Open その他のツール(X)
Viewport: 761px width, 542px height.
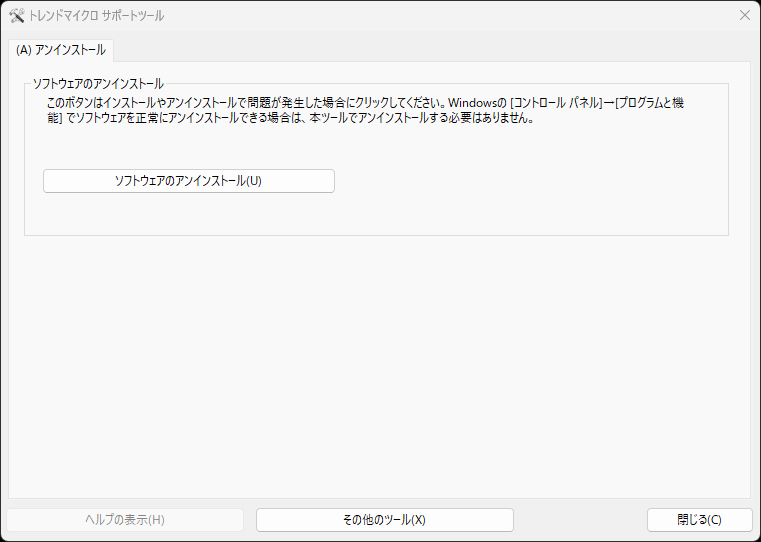point(384,520)
